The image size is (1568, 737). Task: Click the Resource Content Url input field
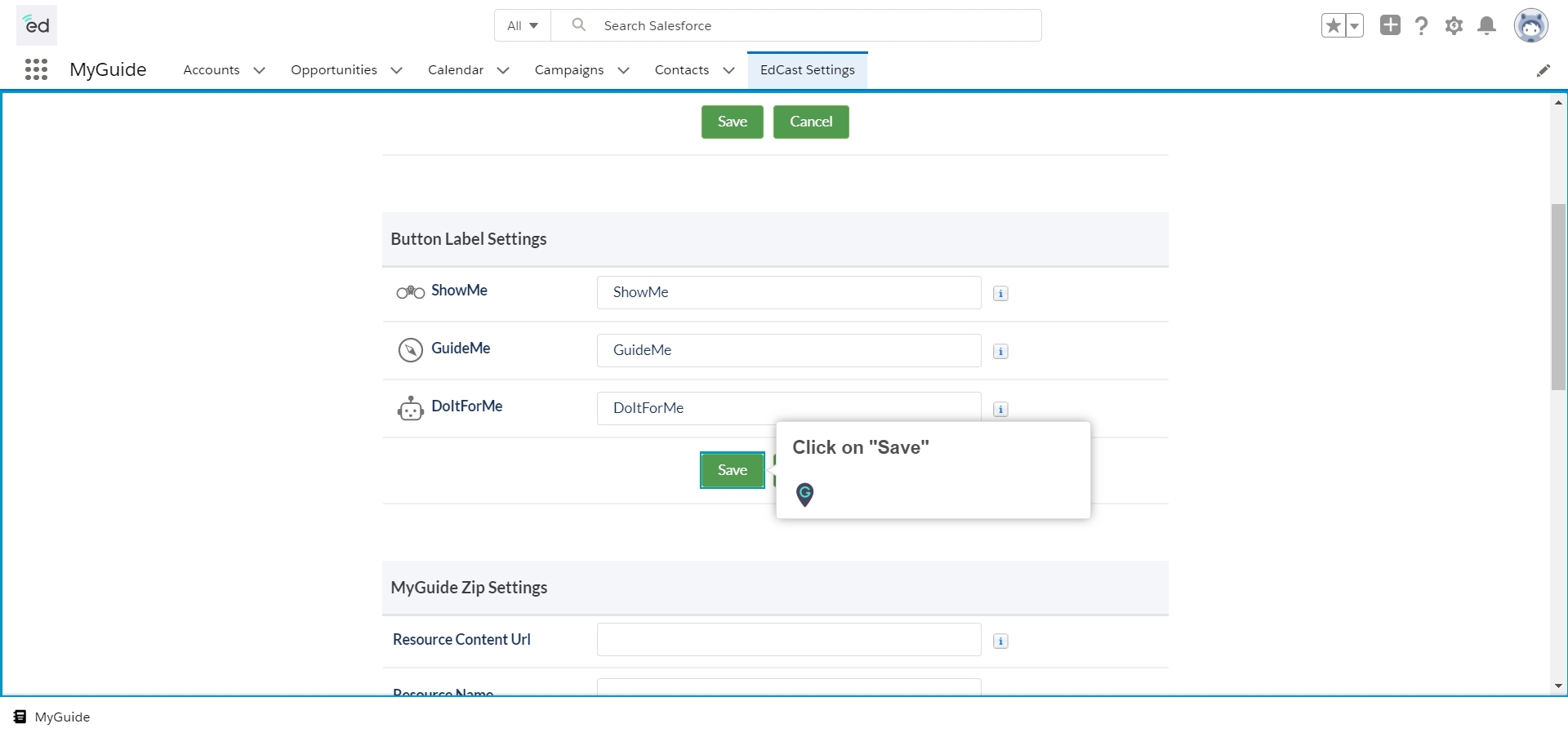(789, 640)
